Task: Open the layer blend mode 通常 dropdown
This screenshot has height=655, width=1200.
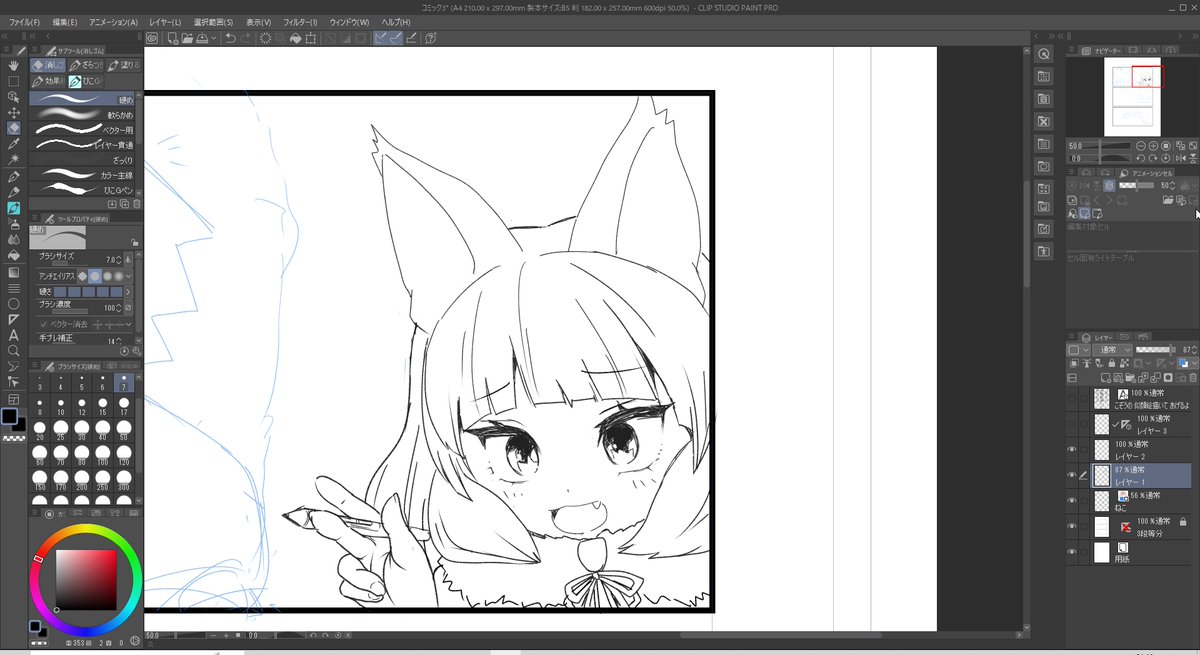Action: tap(1112, 350)
